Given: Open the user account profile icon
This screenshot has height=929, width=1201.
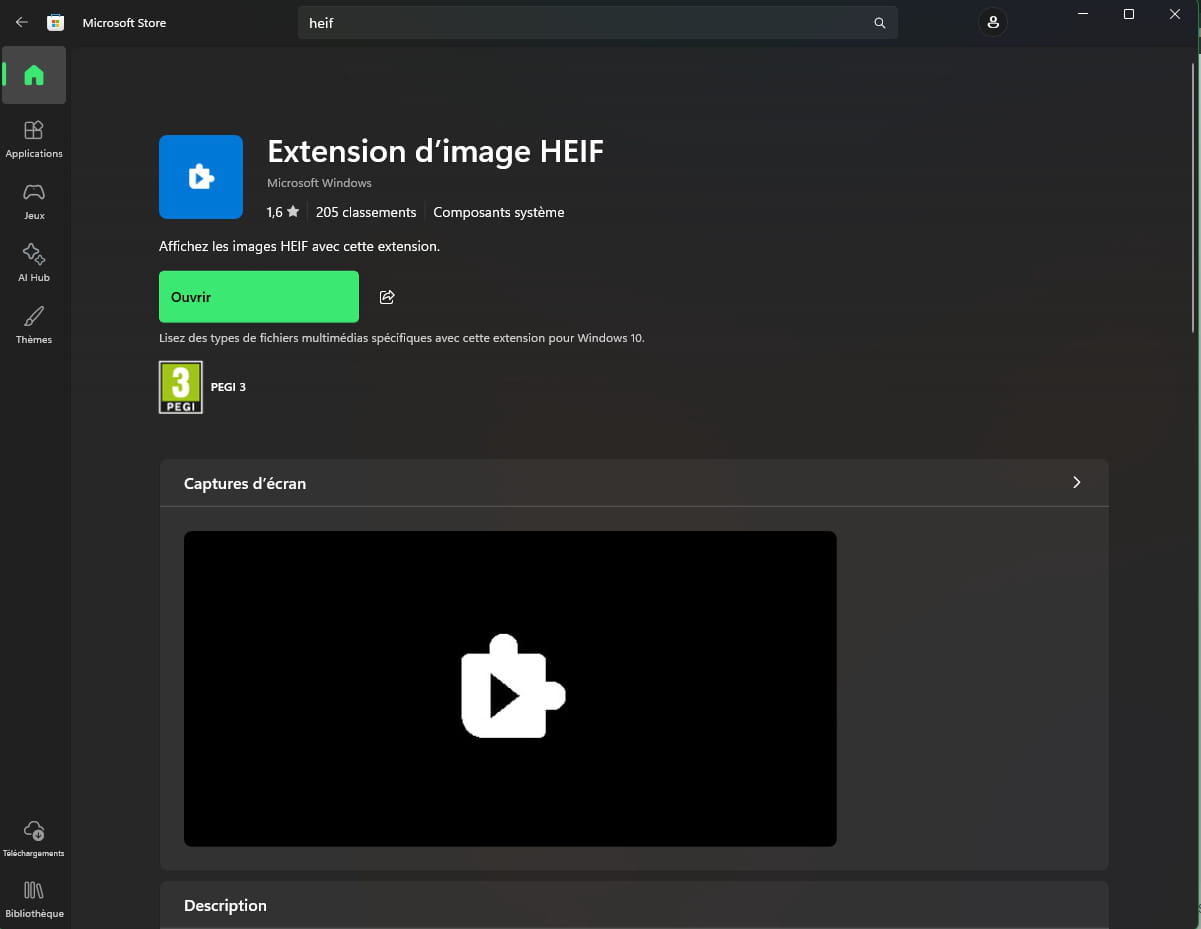Looking at the screenshot, I should point(992,22).
